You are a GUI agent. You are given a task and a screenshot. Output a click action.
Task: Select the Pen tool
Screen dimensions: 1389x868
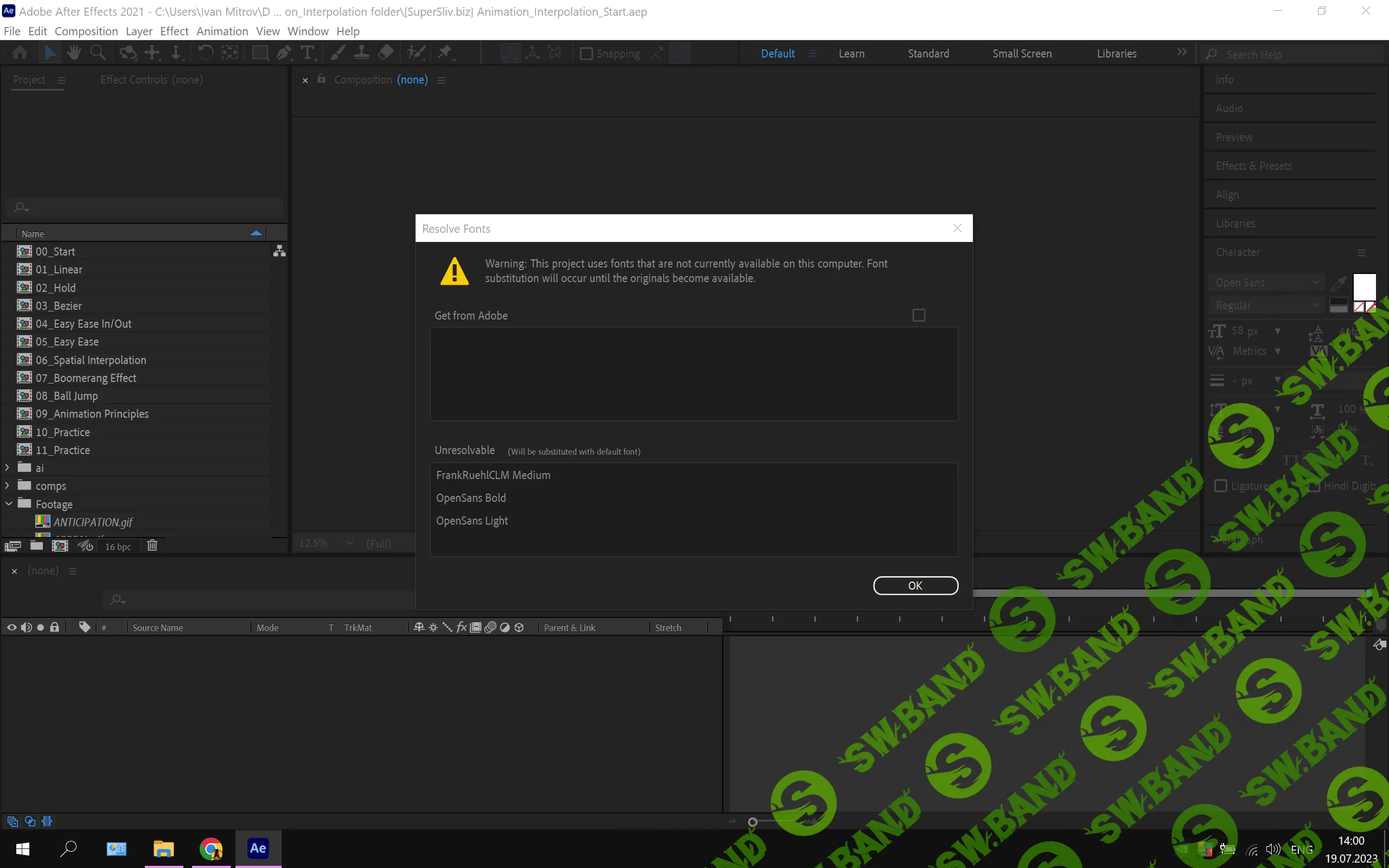coord(284,53)
